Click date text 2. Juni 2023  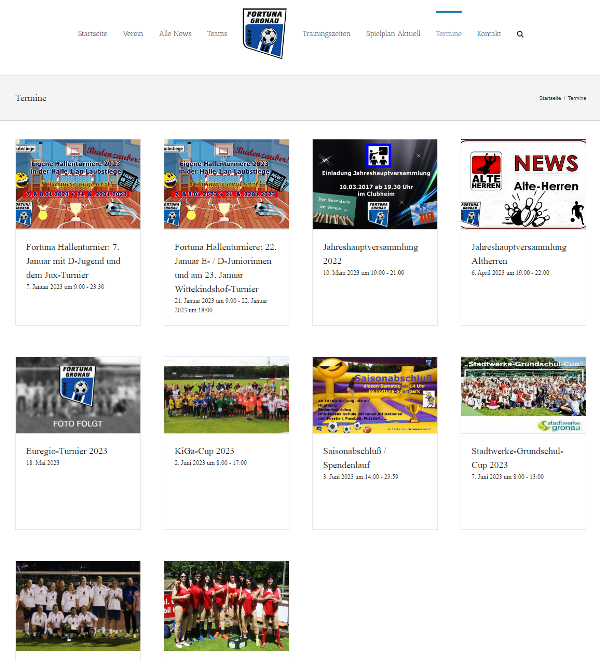coord(211,463)
